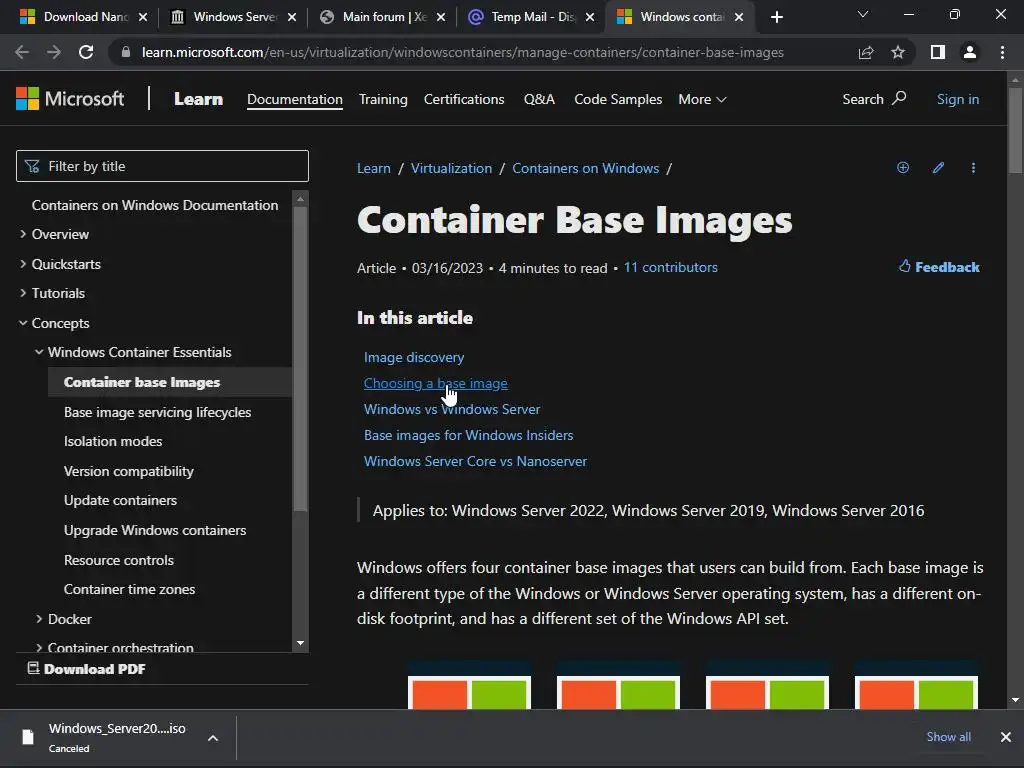Open the 11 contributors link
Screen dimensions: 1024x768
pyautogui.click(x=671, y=267)
